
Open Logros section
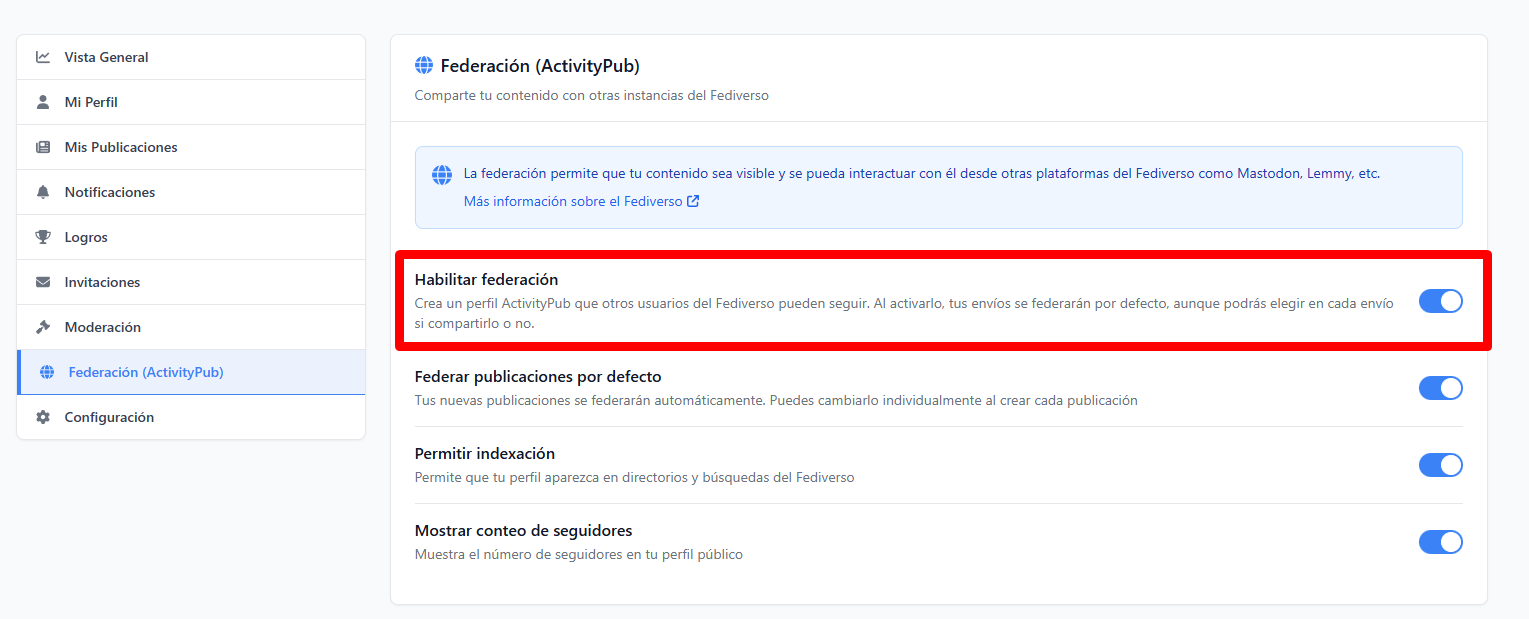[x=191, y=237]
